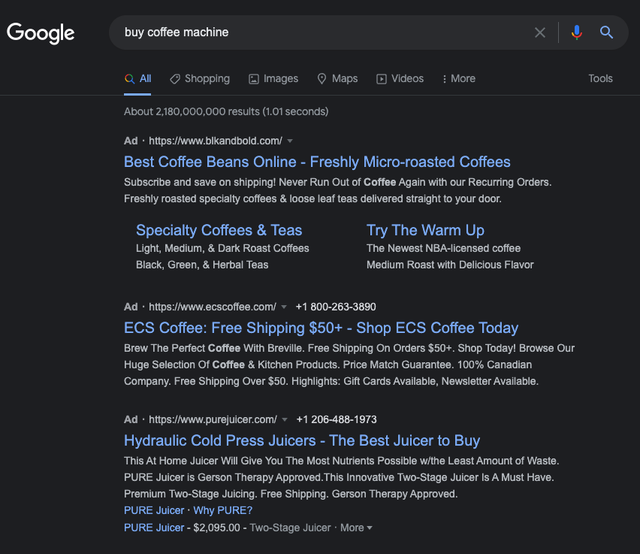640x554 pixels.
Task: Open the 'ECS Coffee: Free Shipping $50+' headline
Action: [321, 328]
